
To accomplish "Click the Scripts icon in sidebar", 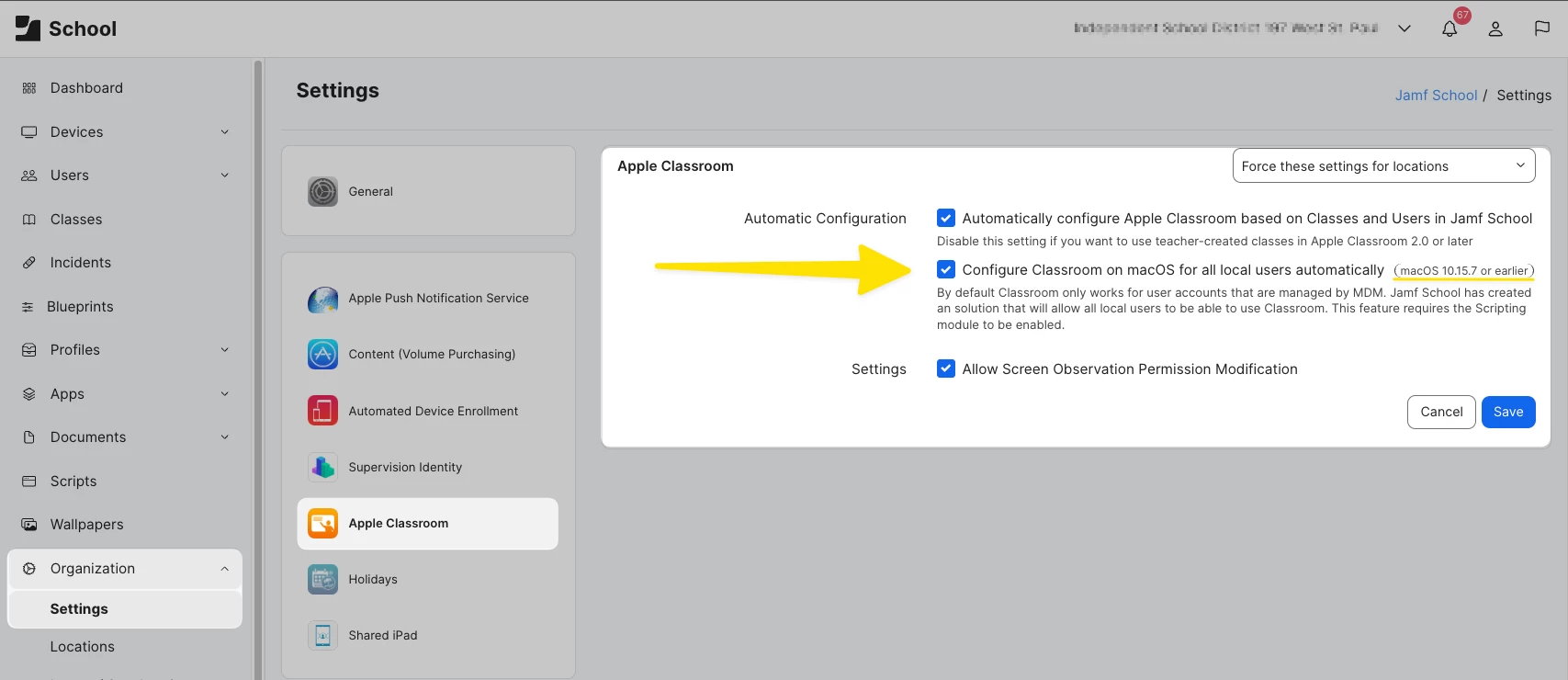I will [x=29, y=482].
